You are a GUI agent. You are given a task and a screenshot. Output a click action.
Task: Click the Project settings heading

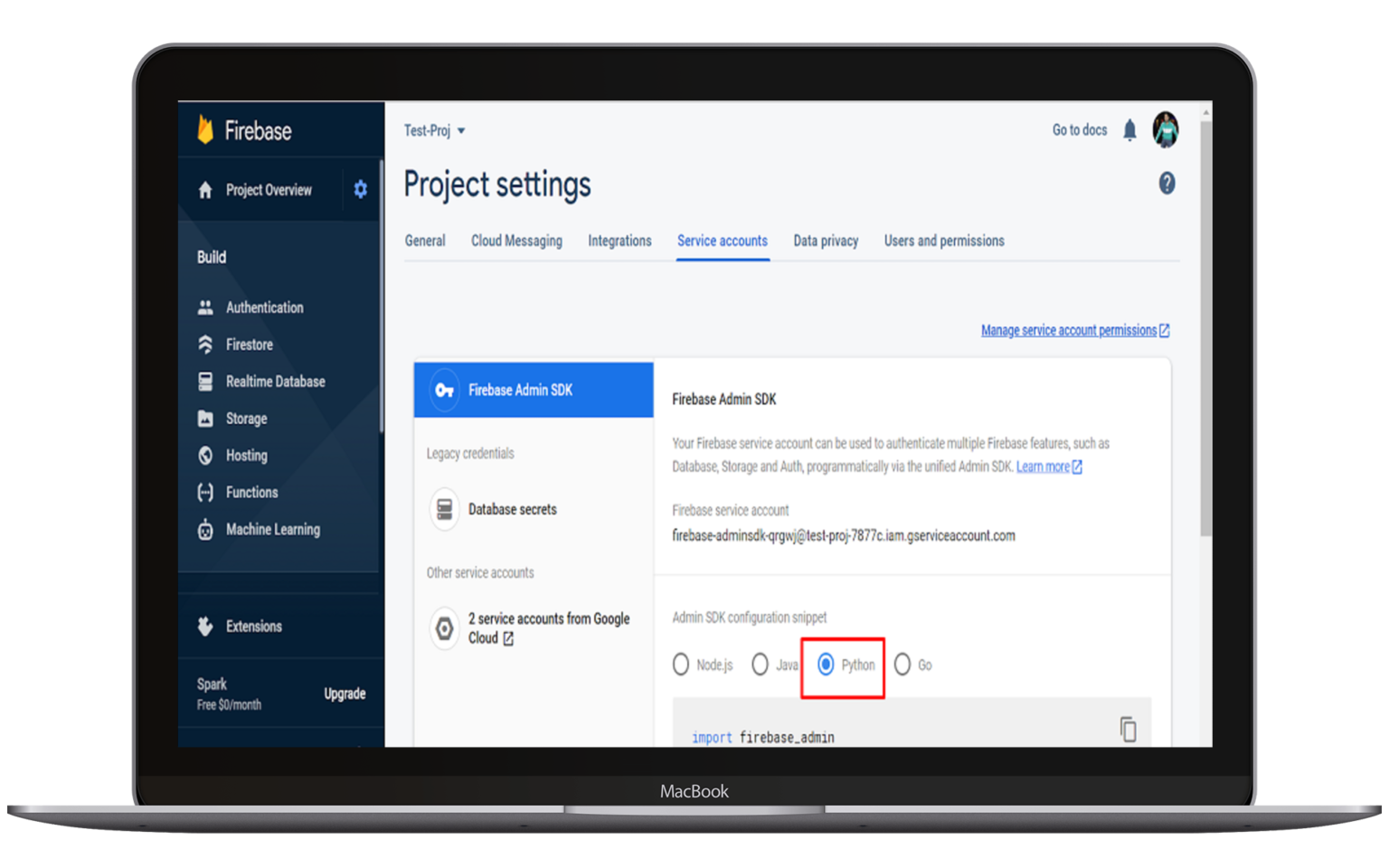[x=497, y=184]
